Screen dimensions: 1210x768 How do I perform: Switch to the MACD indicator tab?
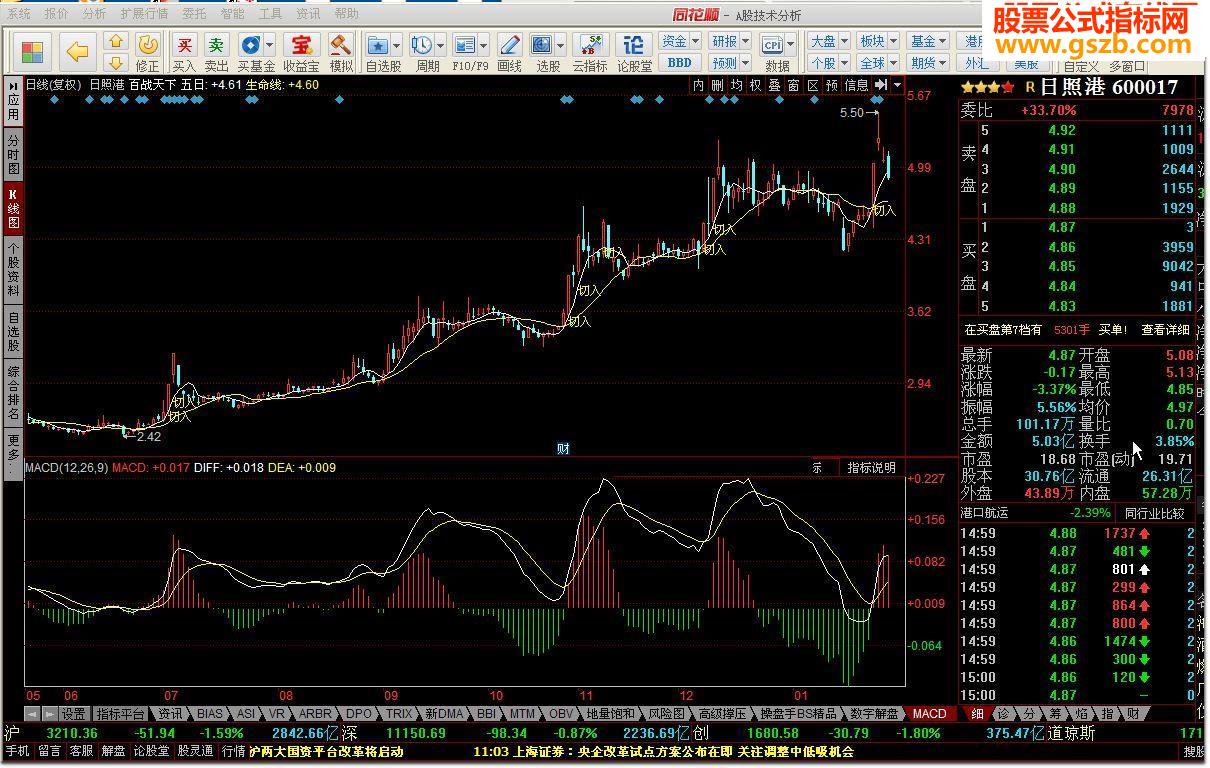tap(929, 714)
